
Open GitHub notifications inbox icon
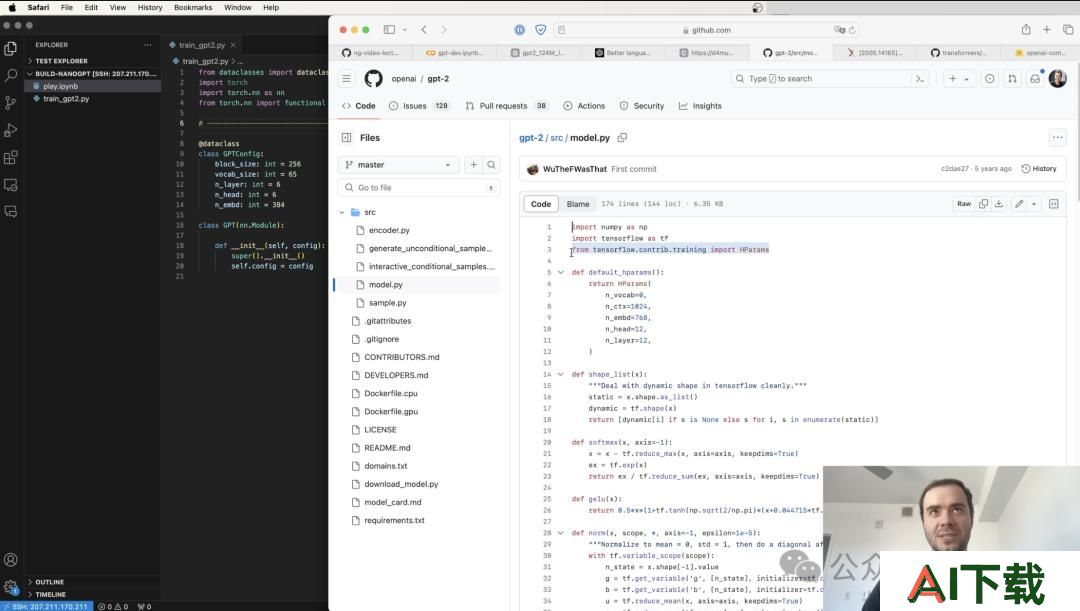click(x=1035, y=79)
